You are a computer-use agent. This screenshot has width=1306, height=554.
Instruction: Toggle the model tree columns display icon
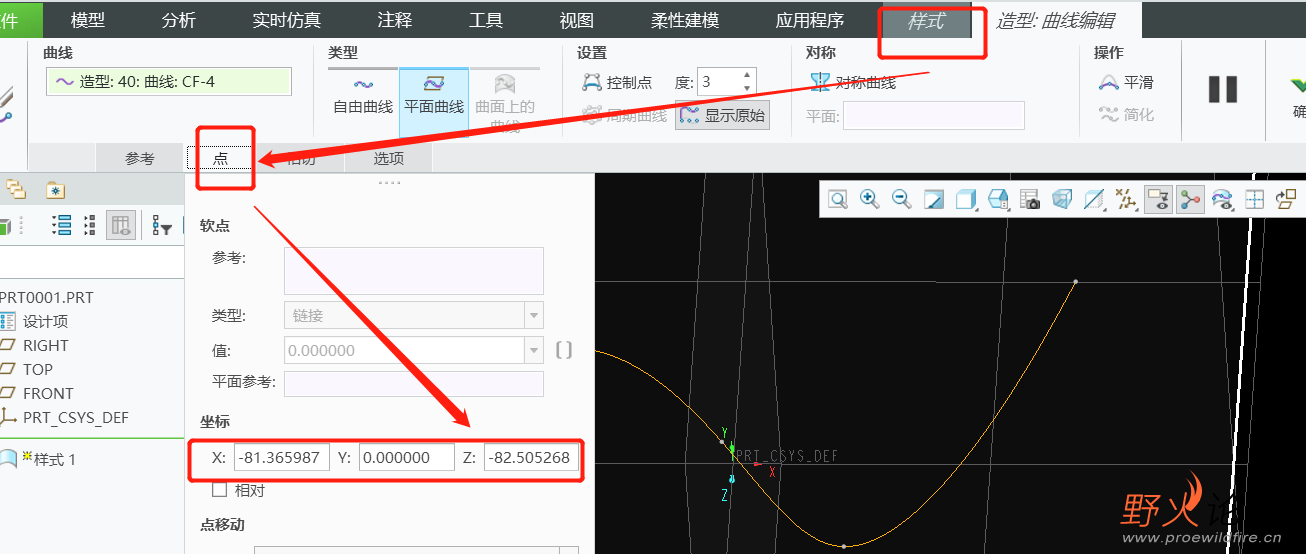click(121, 225)
